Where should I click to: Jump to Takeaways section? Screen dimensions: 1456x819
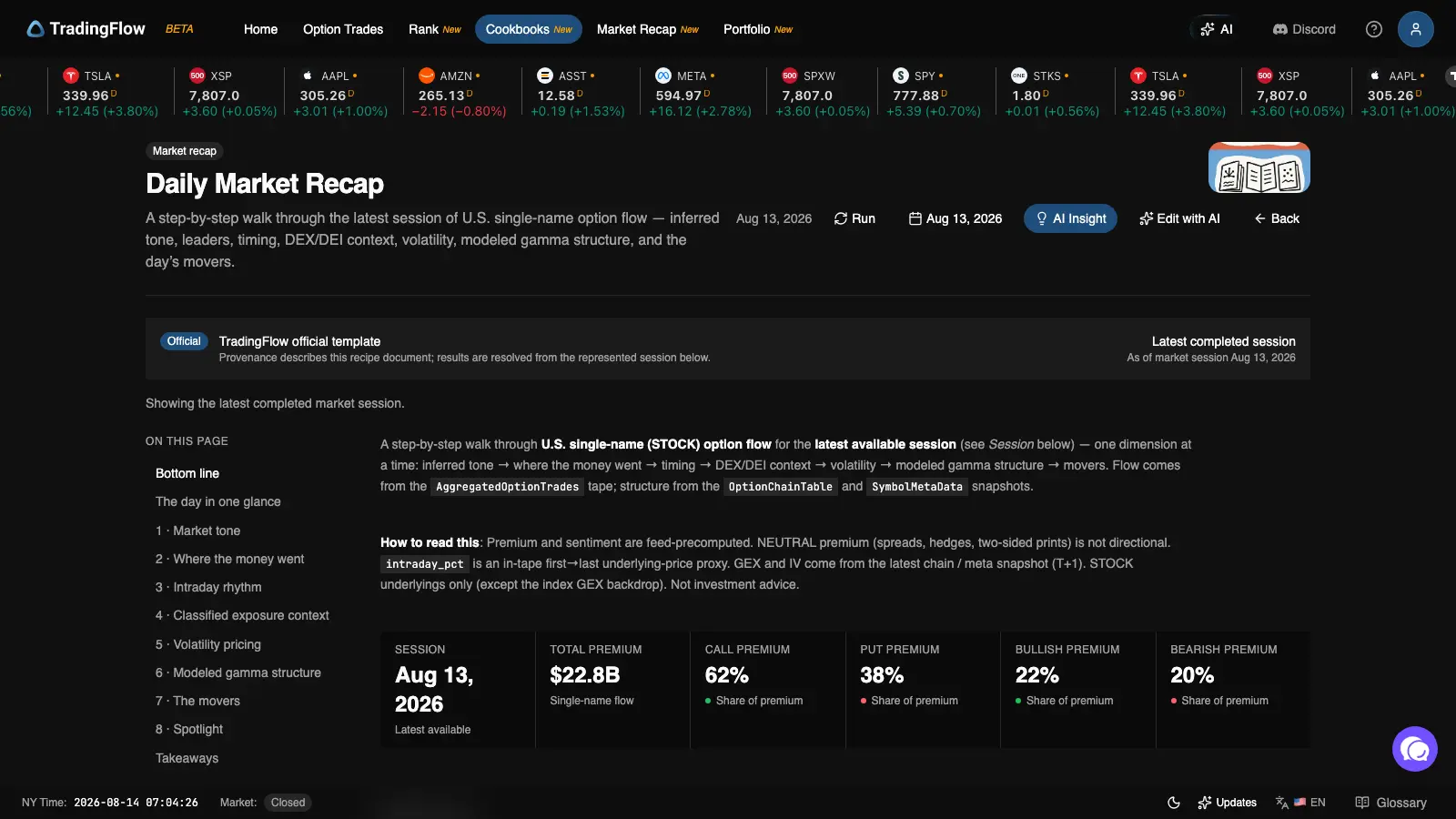(187, 758)
